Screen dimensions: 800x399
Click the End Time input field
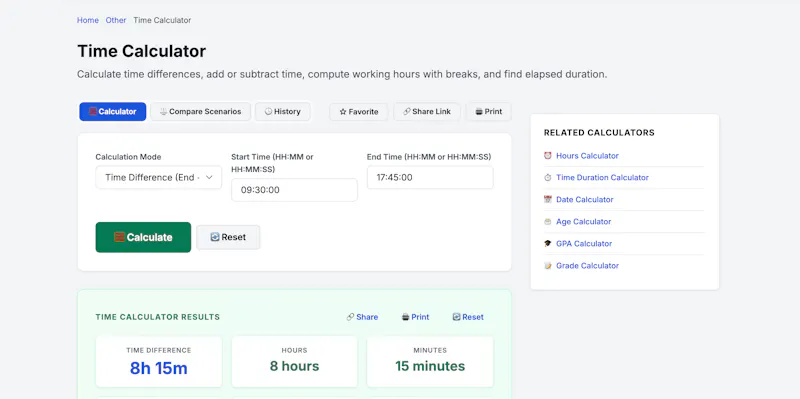[430, 178]
